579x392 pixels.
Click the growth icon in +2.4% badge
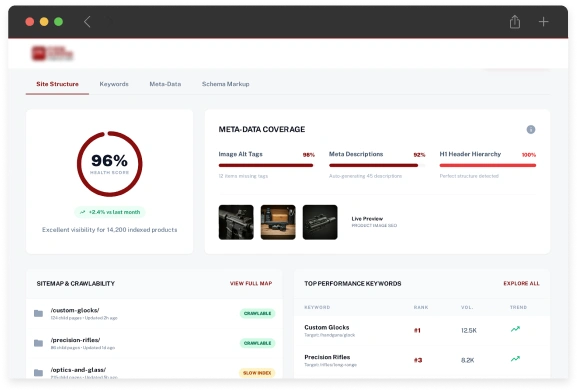pyautogui.click(x=82, y=212)
